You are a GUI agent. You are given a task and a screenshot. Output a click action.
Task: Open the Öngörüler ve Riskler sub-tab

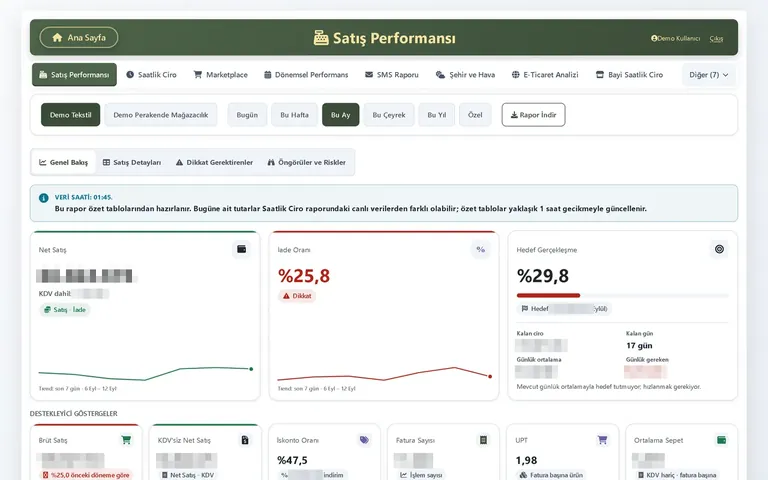coord(307,162)
